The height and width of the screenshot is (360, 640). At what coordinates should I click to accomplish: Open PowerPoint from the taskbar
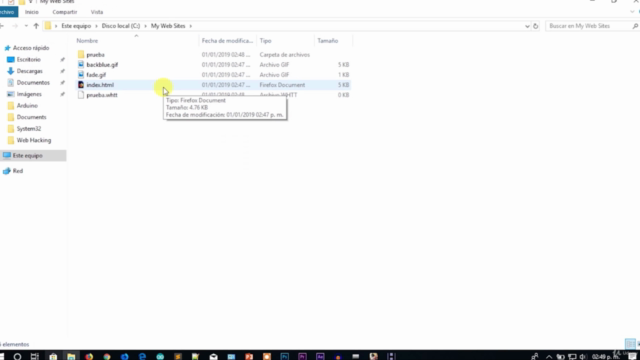pyautogui.click(x=249, y=356)
